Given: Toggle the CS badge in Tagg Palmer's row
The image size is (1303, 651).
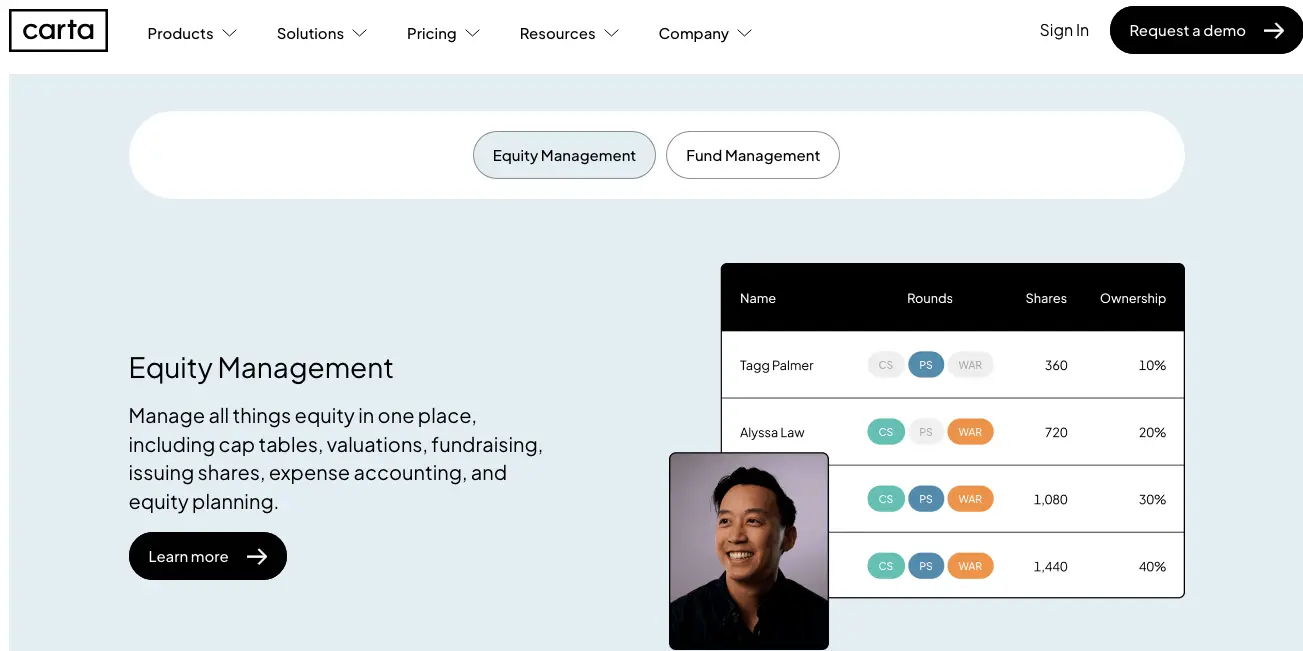Looking at the screenshot, I should pyautogui.click(x=886, y=365).
